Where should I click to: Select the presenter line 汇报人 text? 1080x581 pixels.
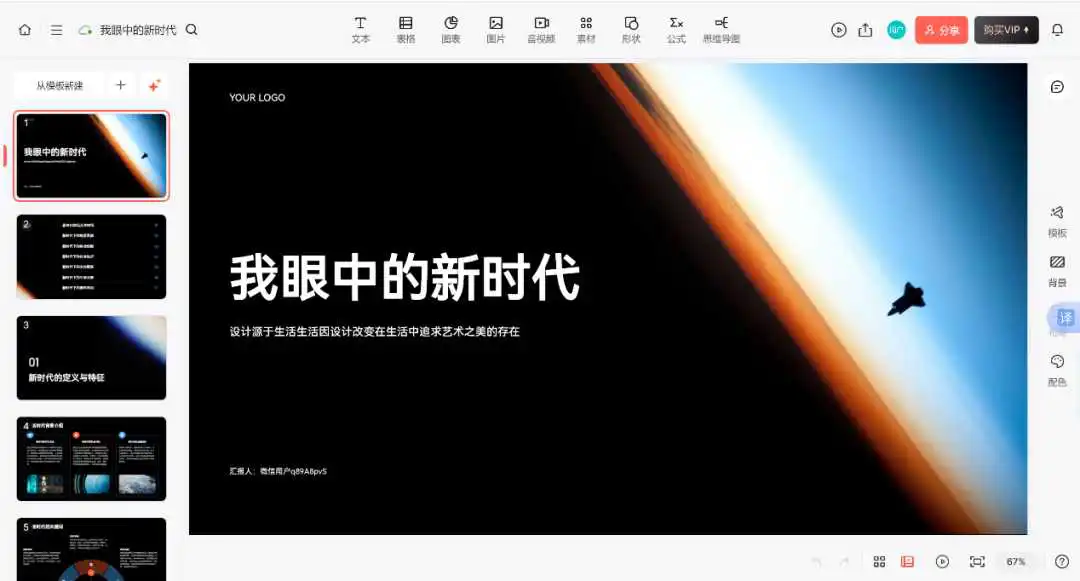(278, 471)
